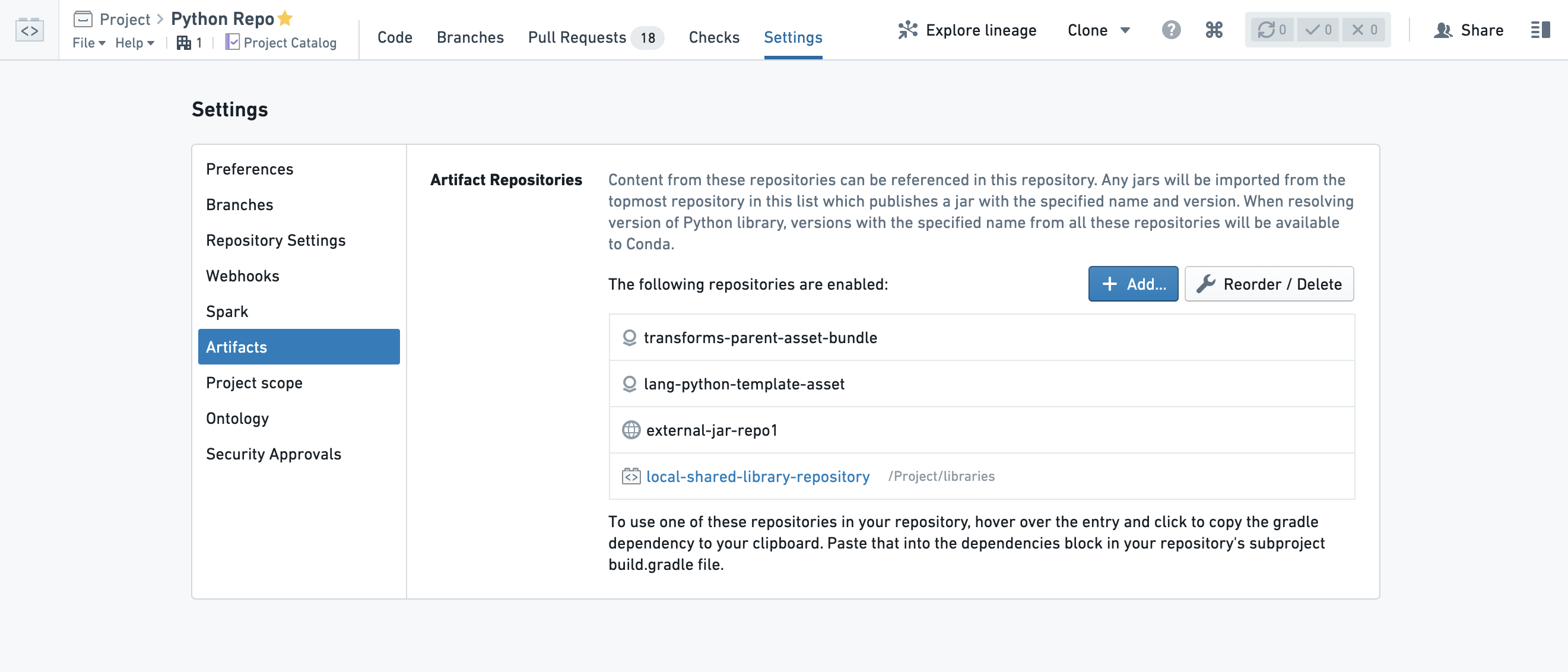
Task: Select Repository Settings in sidebar
Action: tap(299, 240)
